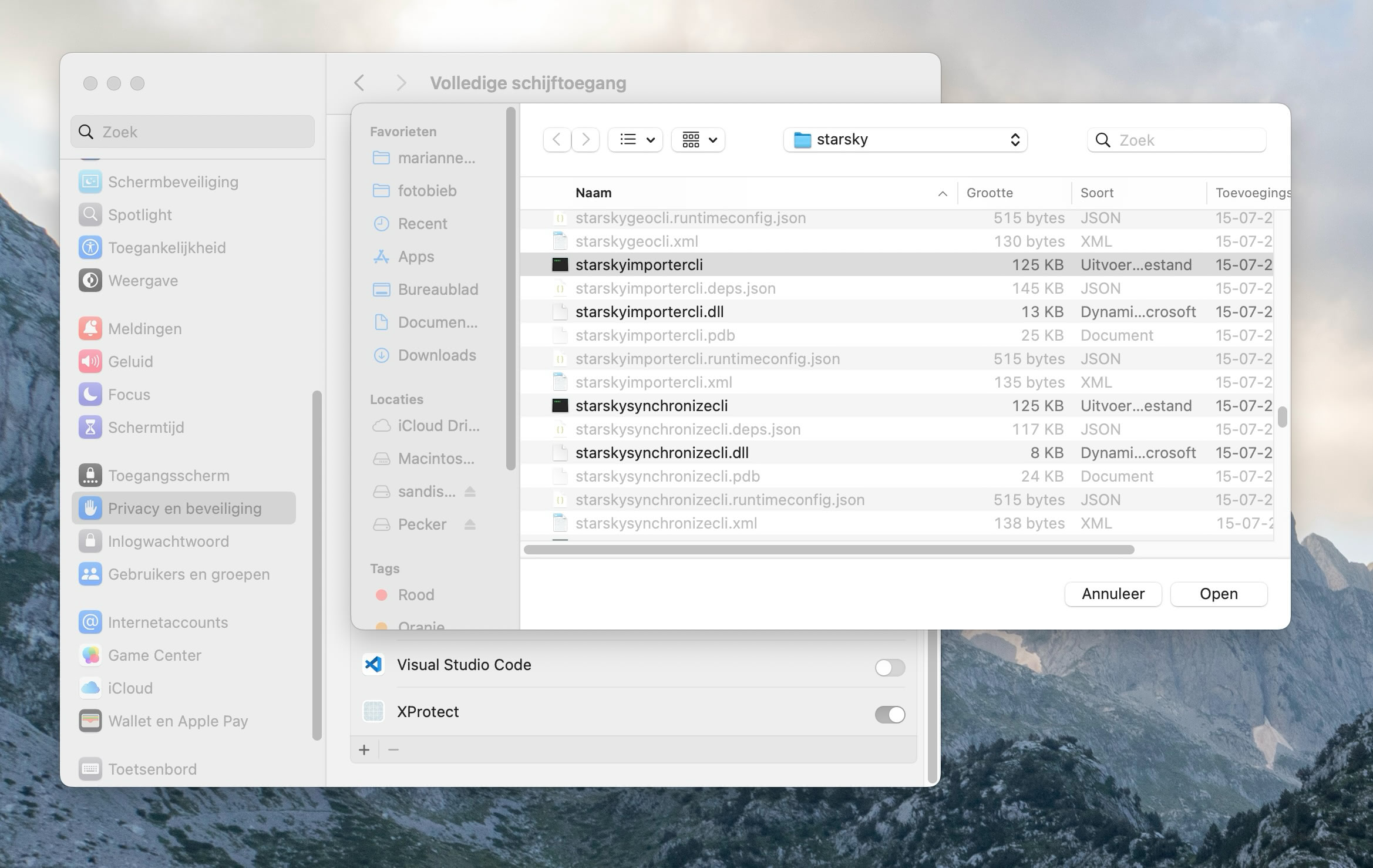Open Toegankelijkheid settings via its icon
The image size is (1373, 868).
[90, 247]
